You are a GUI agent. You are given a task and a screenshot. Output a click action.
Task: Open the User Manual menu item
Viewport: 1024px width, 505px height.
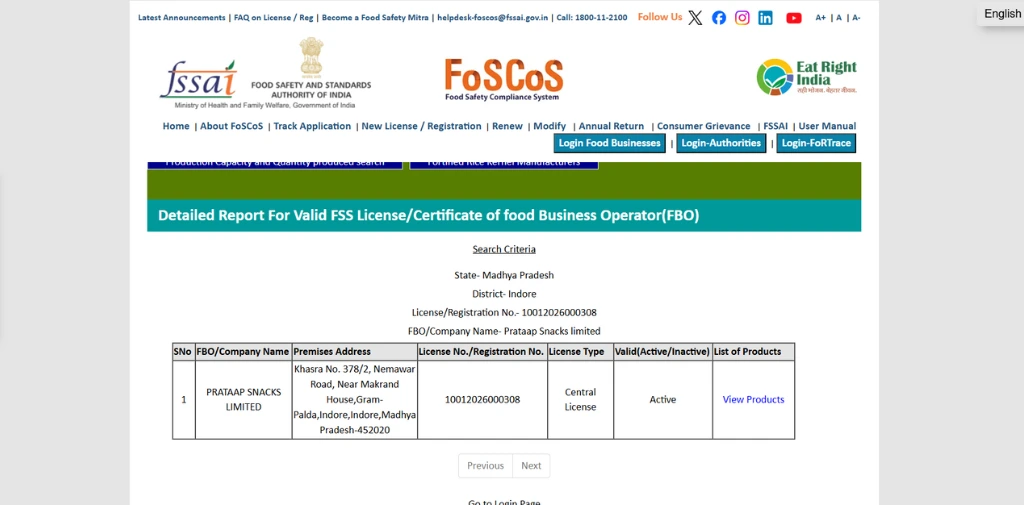827,126
